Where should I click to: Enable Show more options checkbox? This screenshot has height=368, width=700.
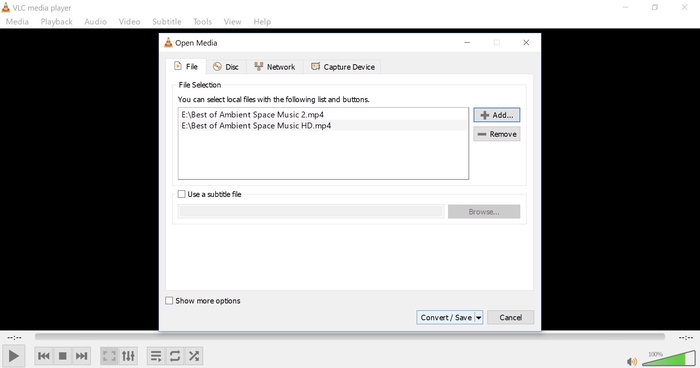pyautogui.click(x=169, y=301)
